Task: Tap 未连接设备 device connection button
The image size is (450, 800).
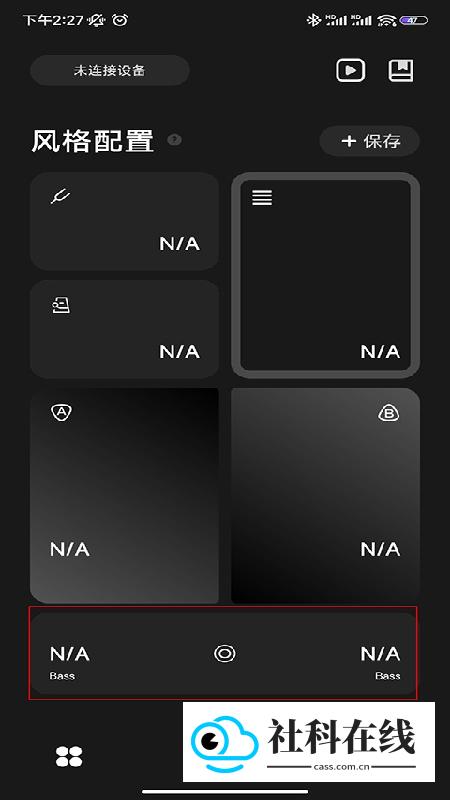Action: [110, 70]
